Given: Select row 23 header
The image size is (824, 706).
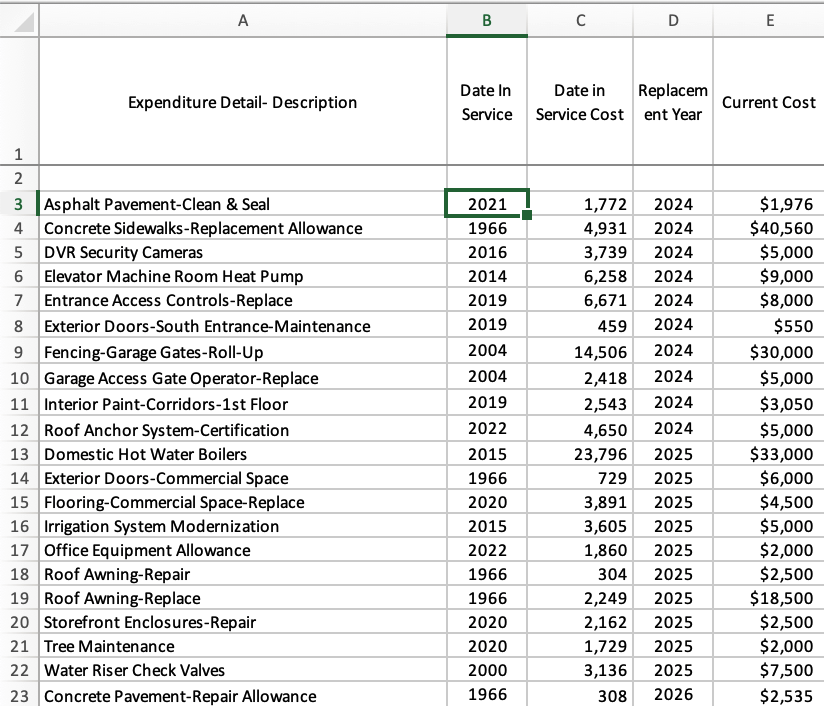Looking at the screenshot, I should click(x=18, y=696).
